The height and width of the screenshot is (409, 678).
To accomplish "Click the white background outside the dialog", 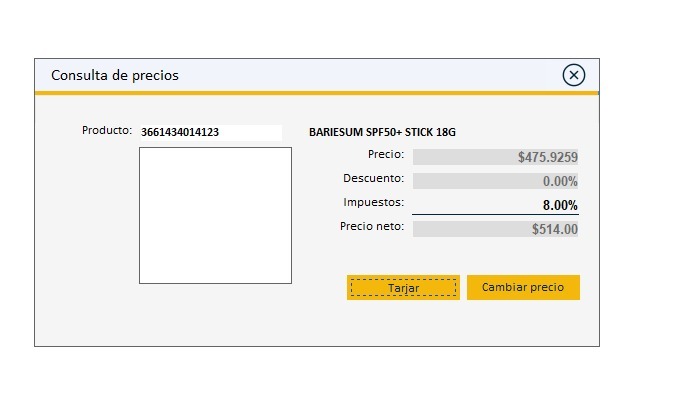I will tap(640, 380).
